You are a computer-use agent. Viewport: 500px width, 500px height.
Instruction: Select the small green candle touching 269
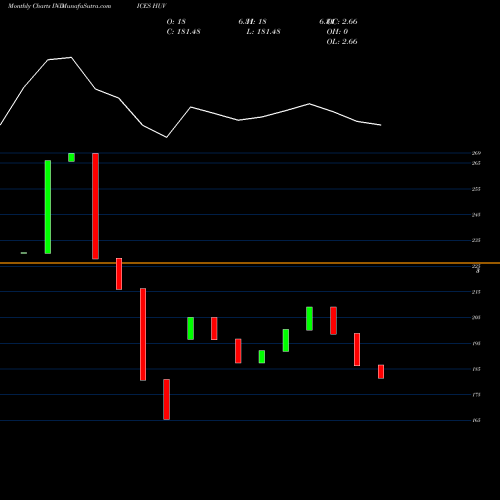point(71,157)
